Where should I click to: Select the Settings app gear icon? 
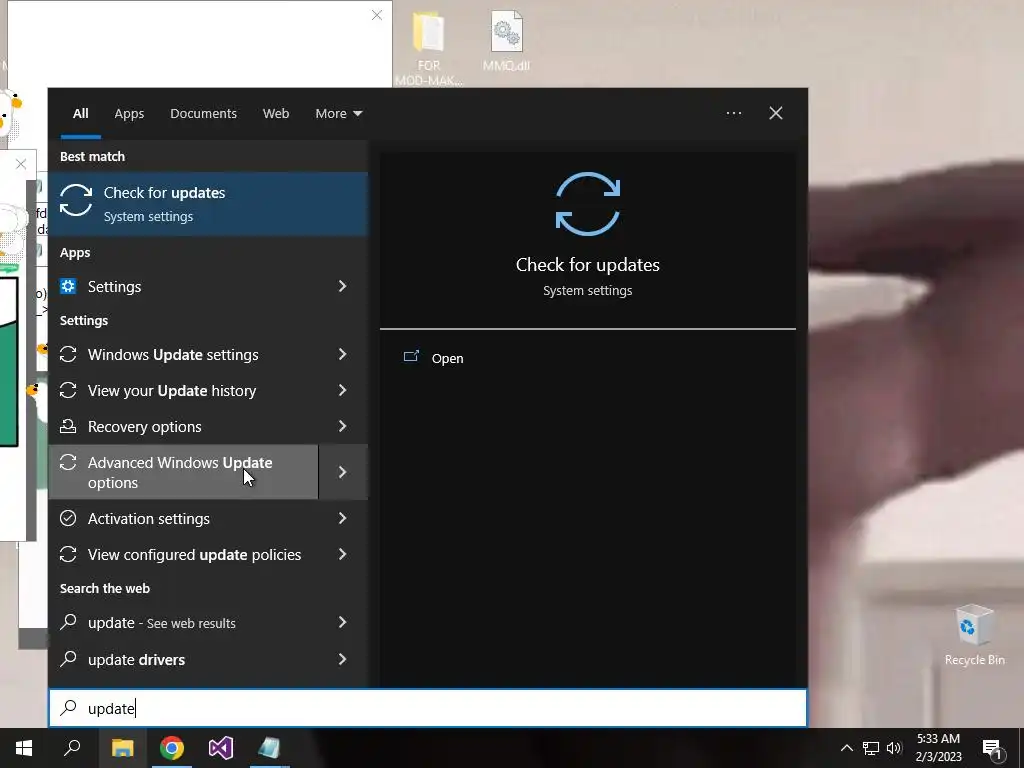(x=68, y=286)
